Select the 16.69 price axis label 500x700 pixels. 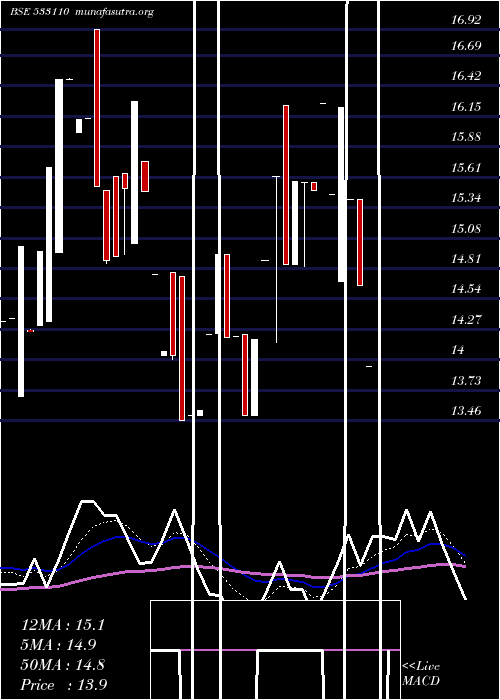tap(466, 46)
